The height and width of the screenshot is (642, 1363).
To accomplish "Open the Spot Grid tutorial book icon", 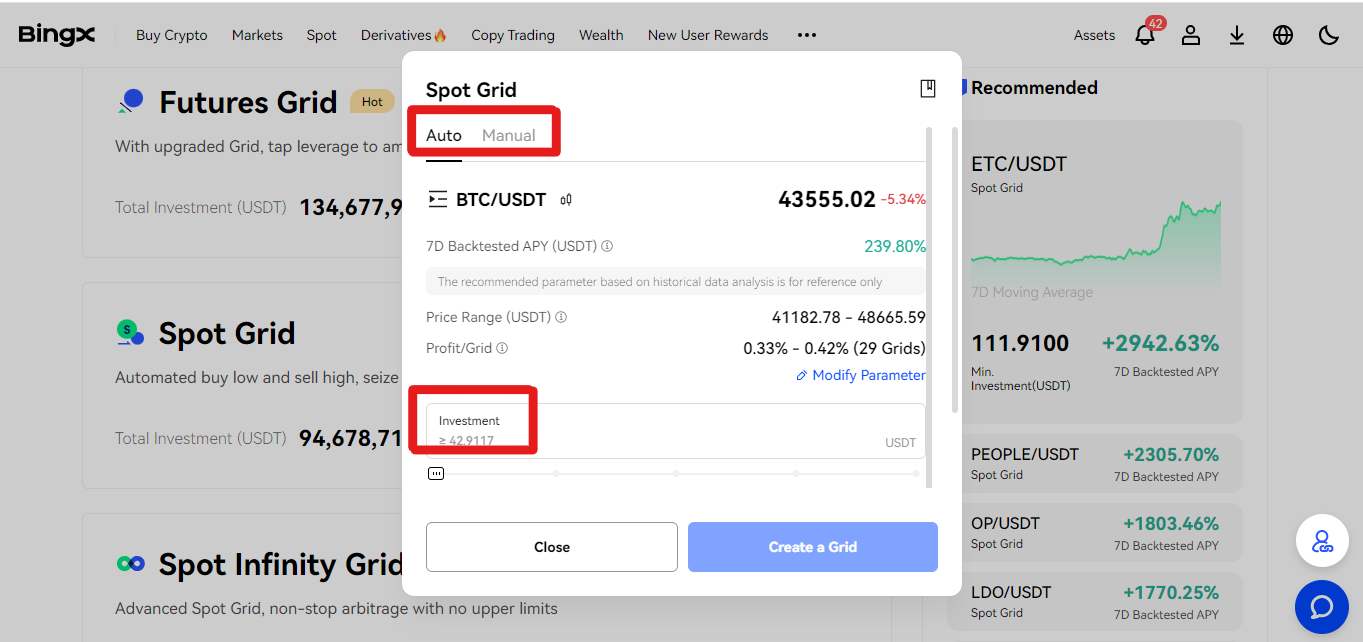I will [x=928, y=89].
